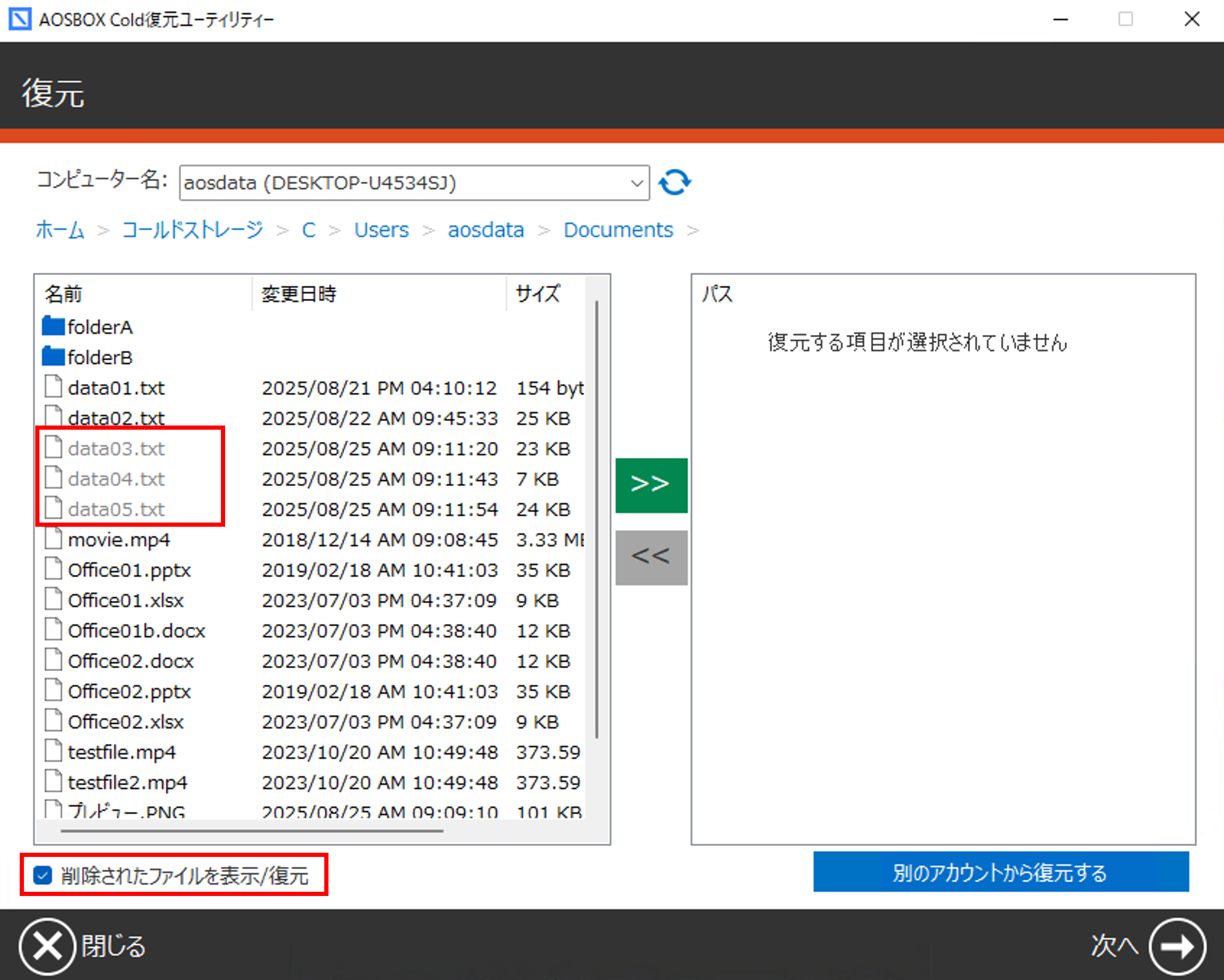The image size is (1224, 980).
Task: Go to ホーム in the breadcrumb
Action: (60, 230)
